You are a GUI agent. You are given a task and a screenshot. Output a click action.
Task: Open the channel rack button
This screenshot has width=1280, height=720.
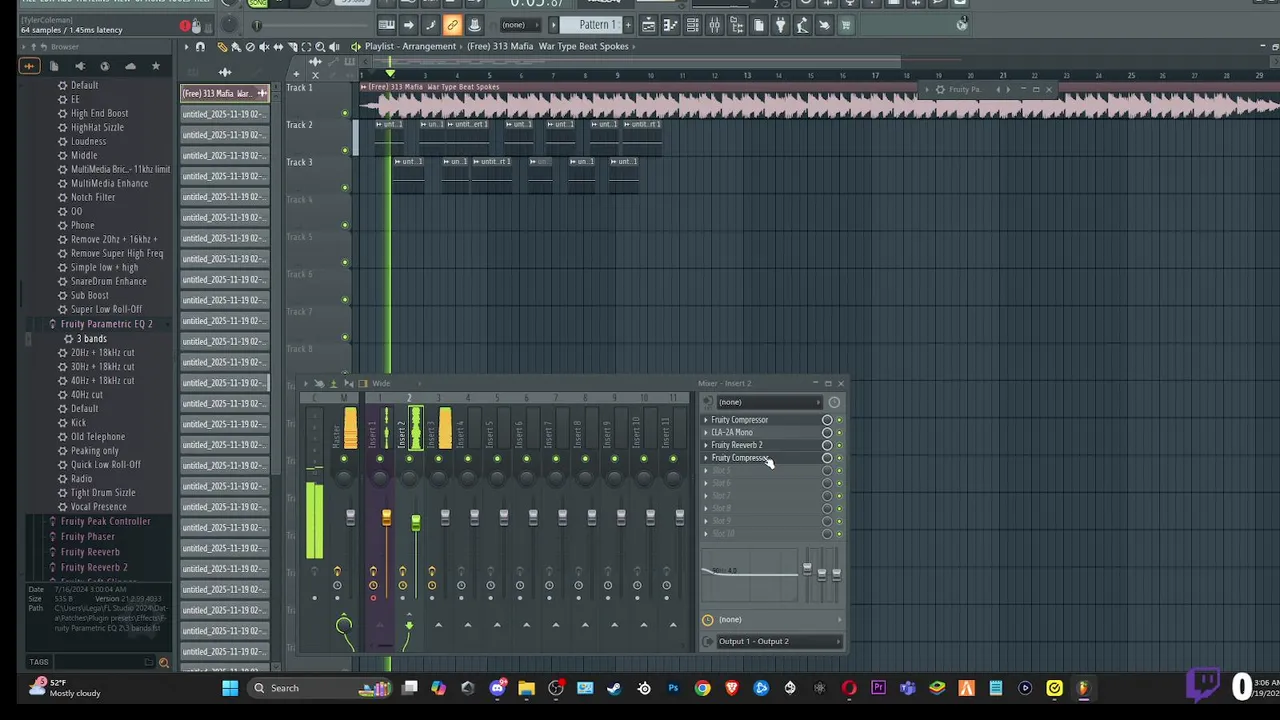[692, 25]
